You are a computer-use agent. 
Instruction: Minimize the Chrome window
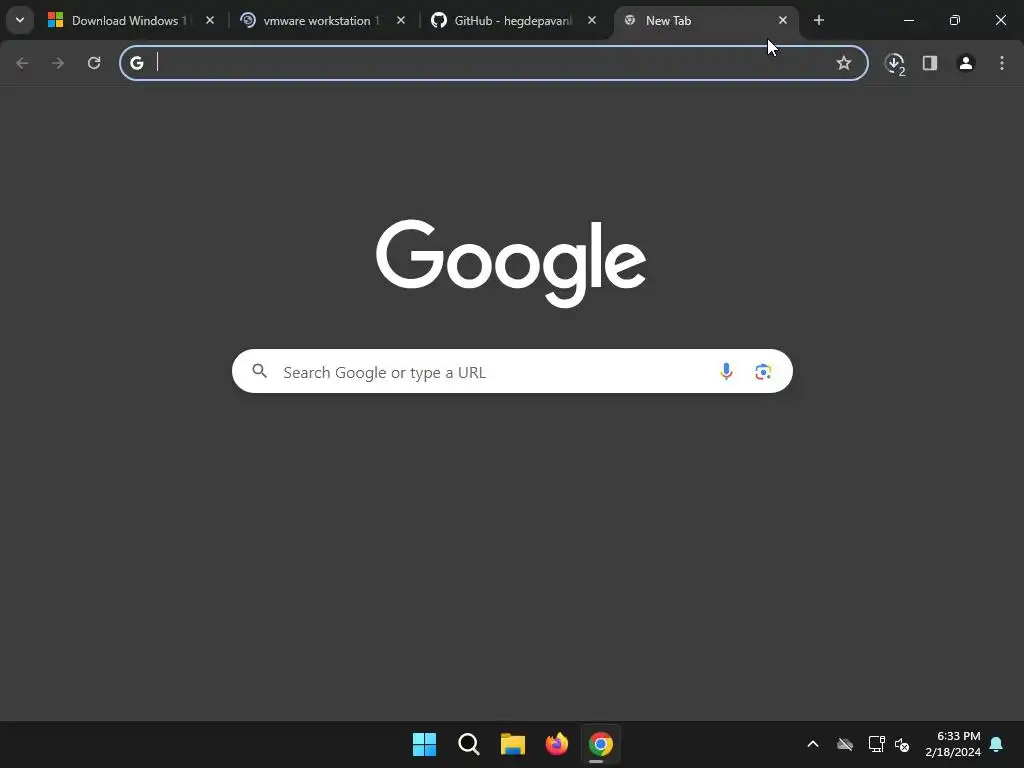coord(908,20)
